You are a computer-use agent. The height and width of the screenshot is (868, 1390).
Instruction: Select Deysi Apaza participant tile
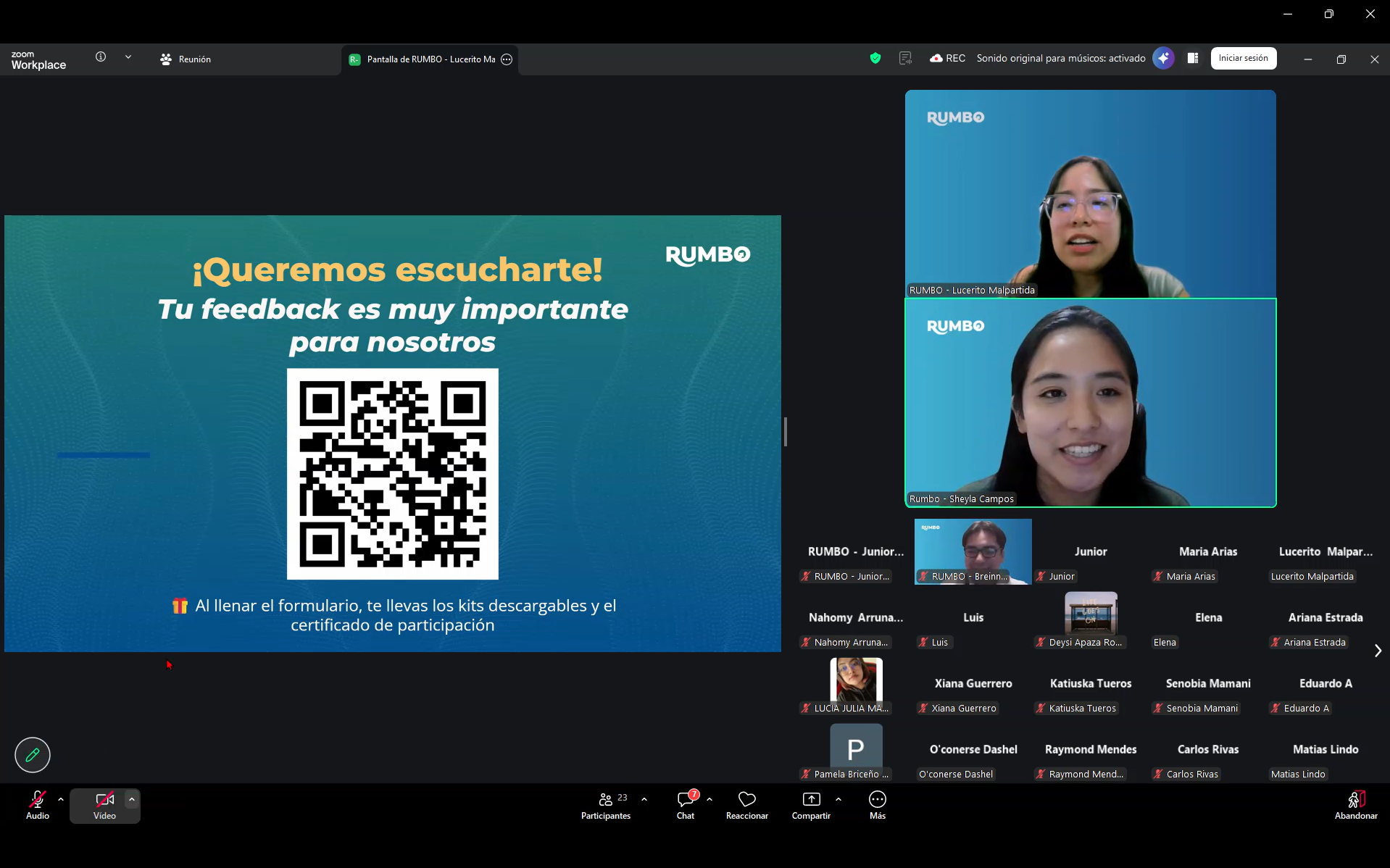pos(1091,618)
